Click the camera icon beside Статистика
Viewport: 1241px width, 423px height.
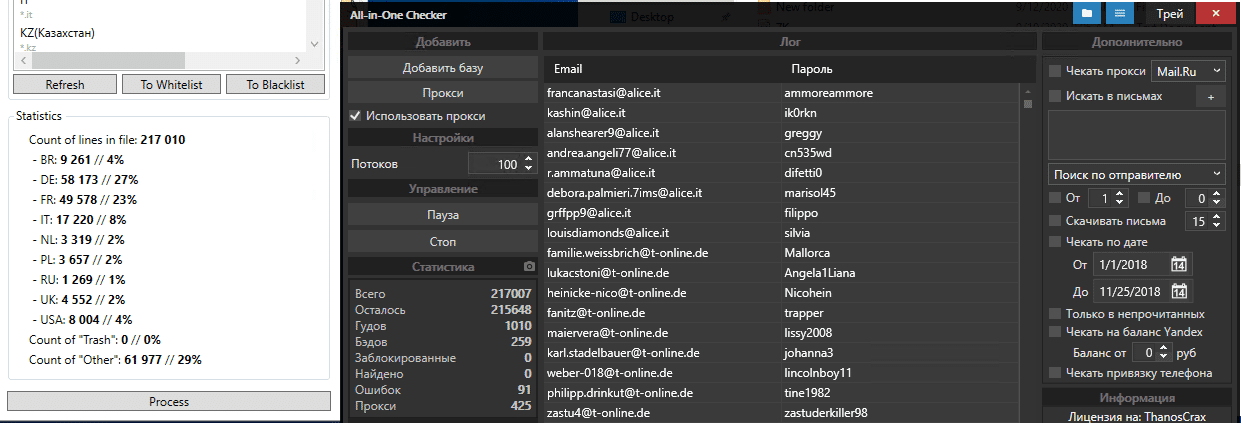(529, 267)
